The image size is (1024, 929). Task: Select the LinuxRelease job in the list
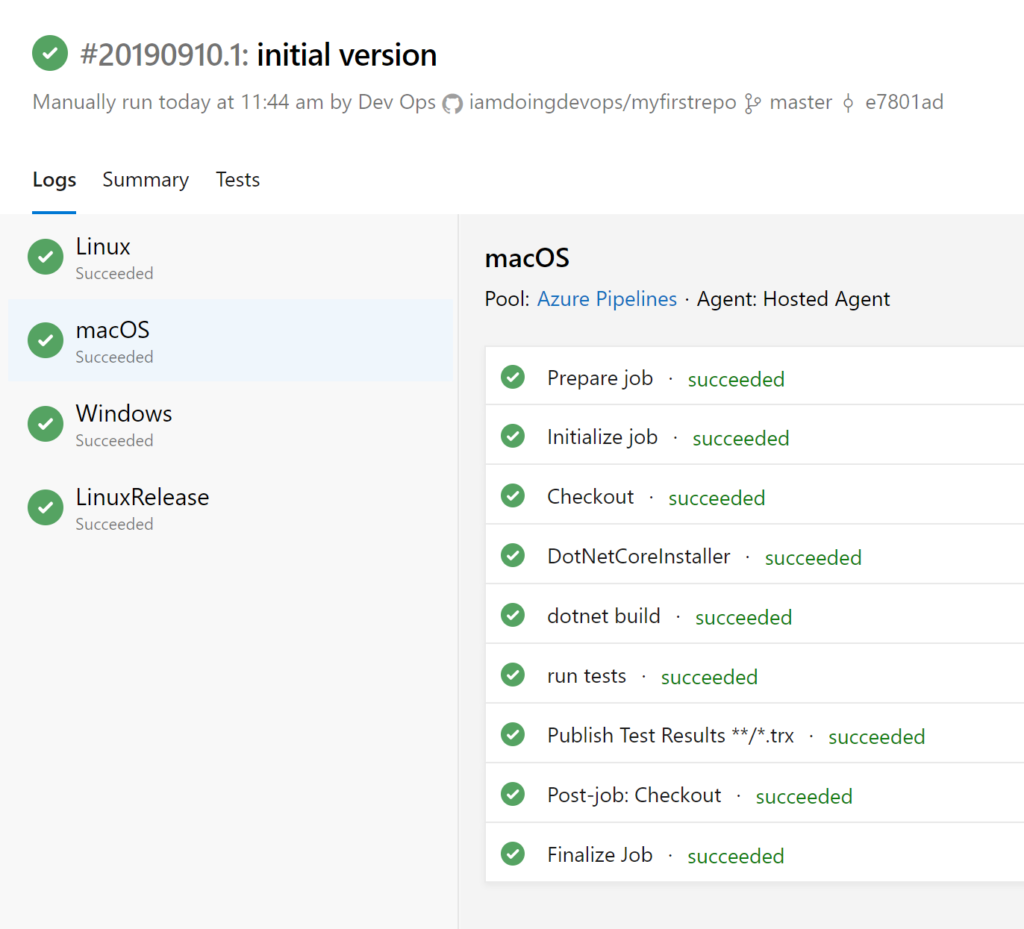231,507
